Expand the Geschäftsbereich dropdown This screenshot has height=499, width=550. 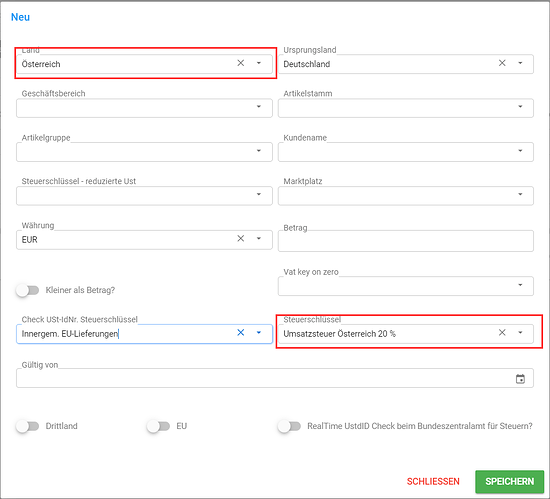(x=144, y=108)
